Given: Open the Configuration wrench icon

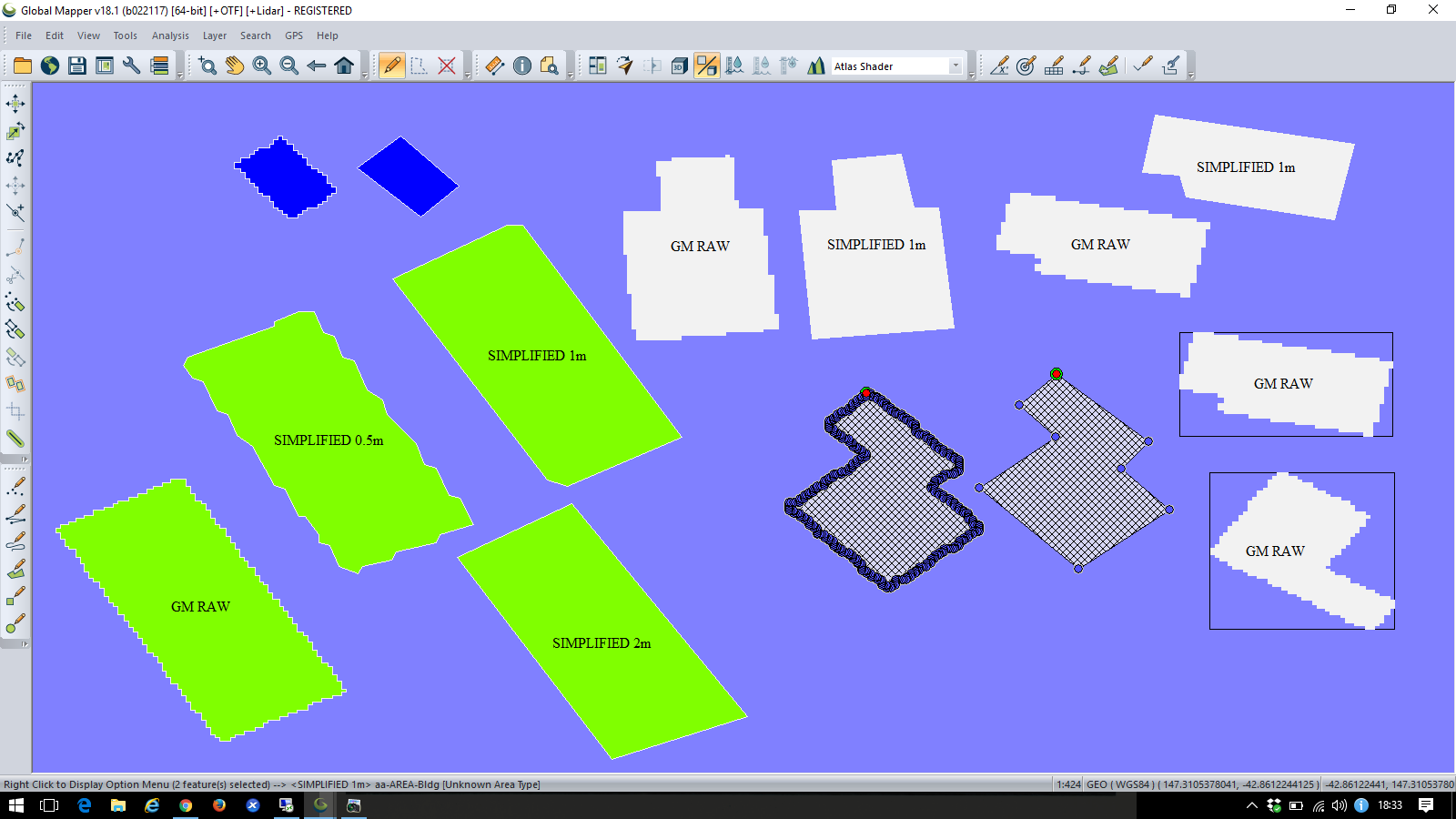Looking at the screenshot, I should pos(132,66).
